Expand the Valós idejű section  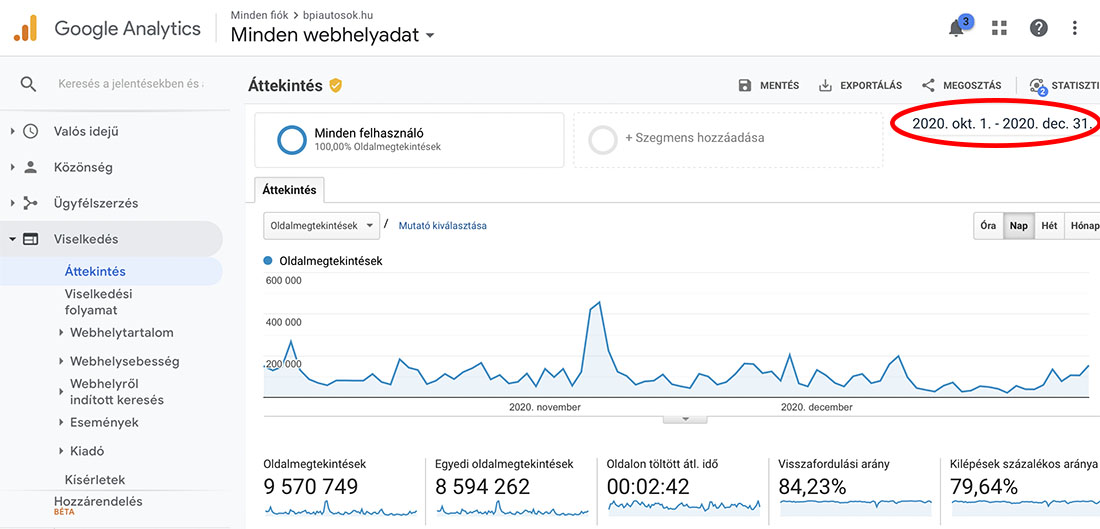click(x=12, y=131)
